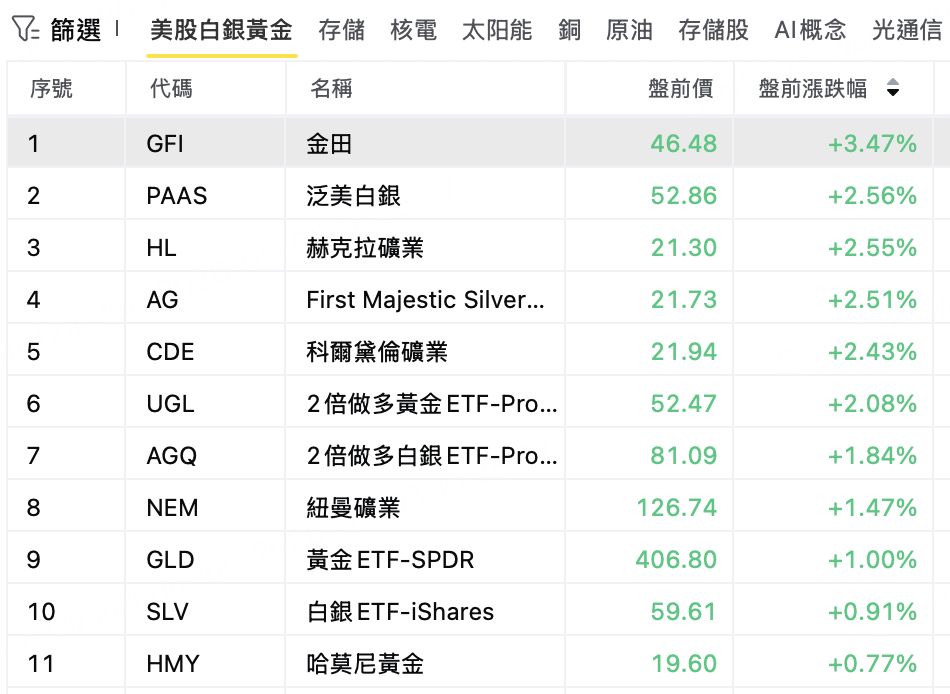This screenshot has height=694, width=950.
Task: Switch to the 太阳能 tab
Action: click(x=497, y=30)
